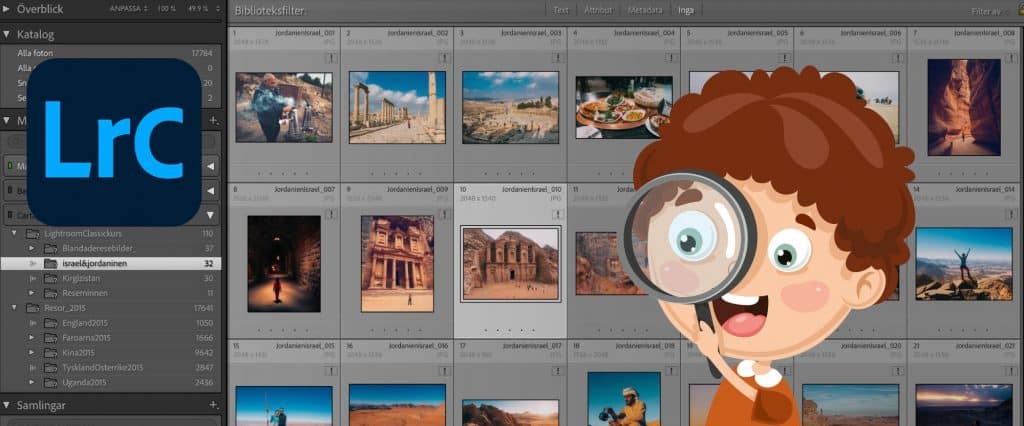Click the folder icon beside Faroarna2015
This screenshot has width=1024, height=426.
(51, 338)
